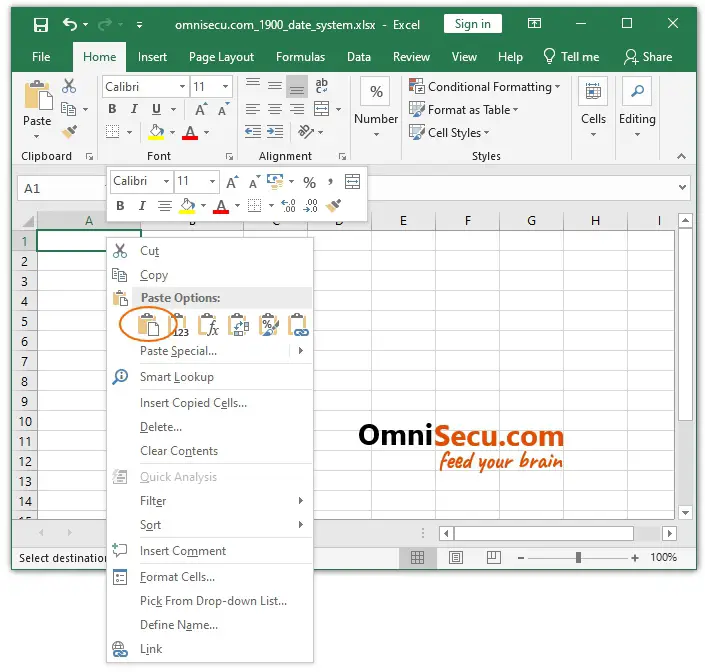Click zoom in plus button
Image resolution: width=705 pixels, height=672 pixels.
pyautogui.click(x=635, y=558)
